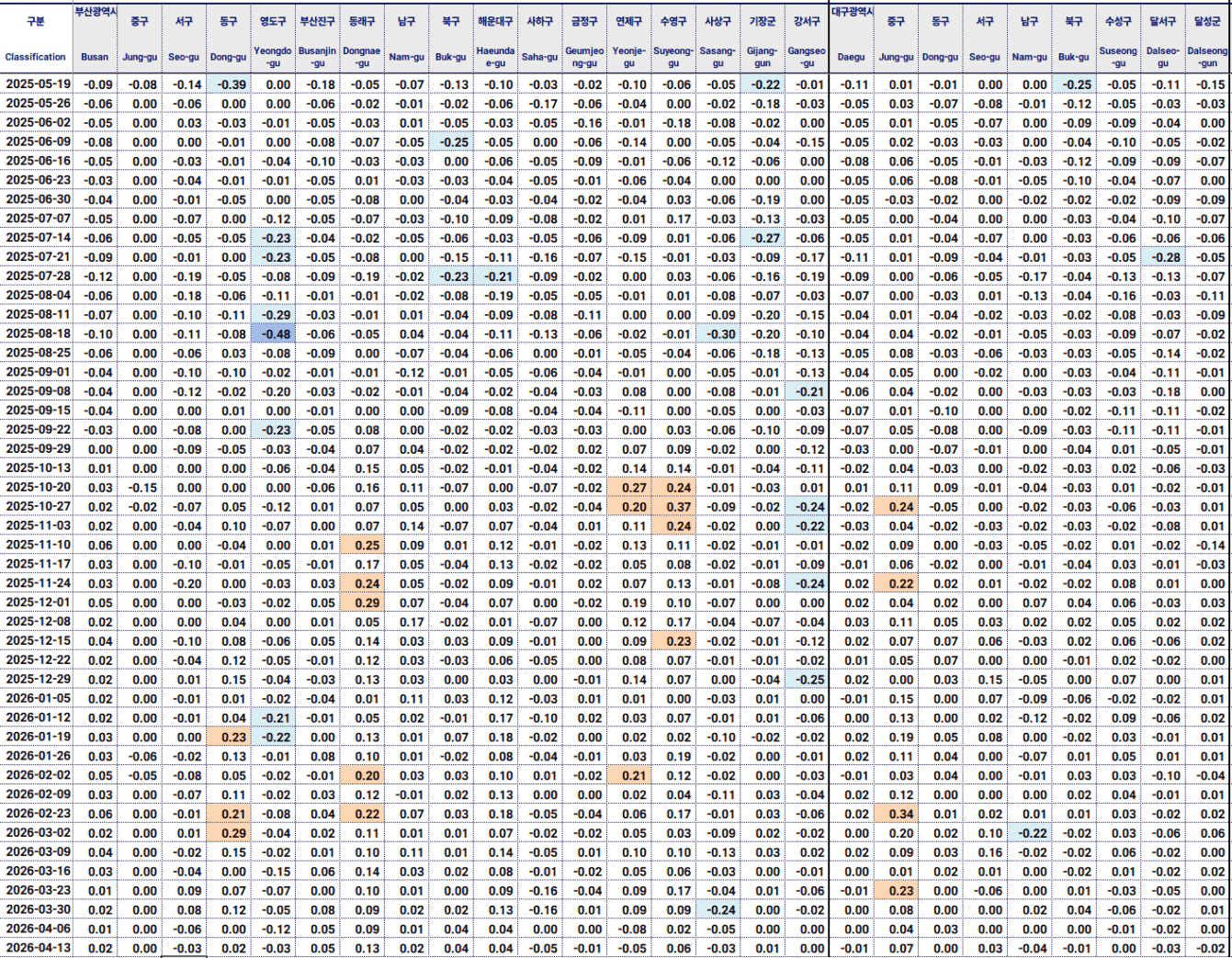1232x958 pixels.
Task: Click the Haeundae-gu column header
Action: (495, 57)
